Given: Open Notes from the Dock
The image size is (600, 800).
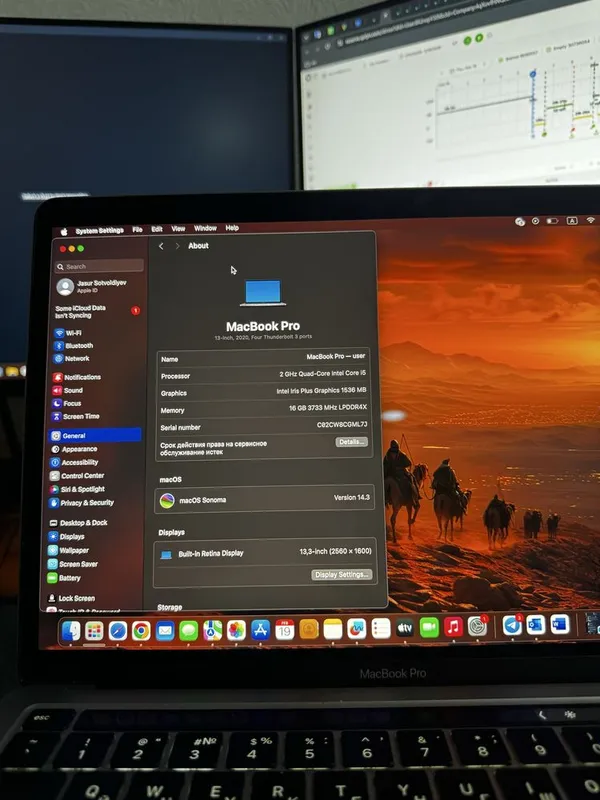Looking at the screenshot, I should [333, 630].
